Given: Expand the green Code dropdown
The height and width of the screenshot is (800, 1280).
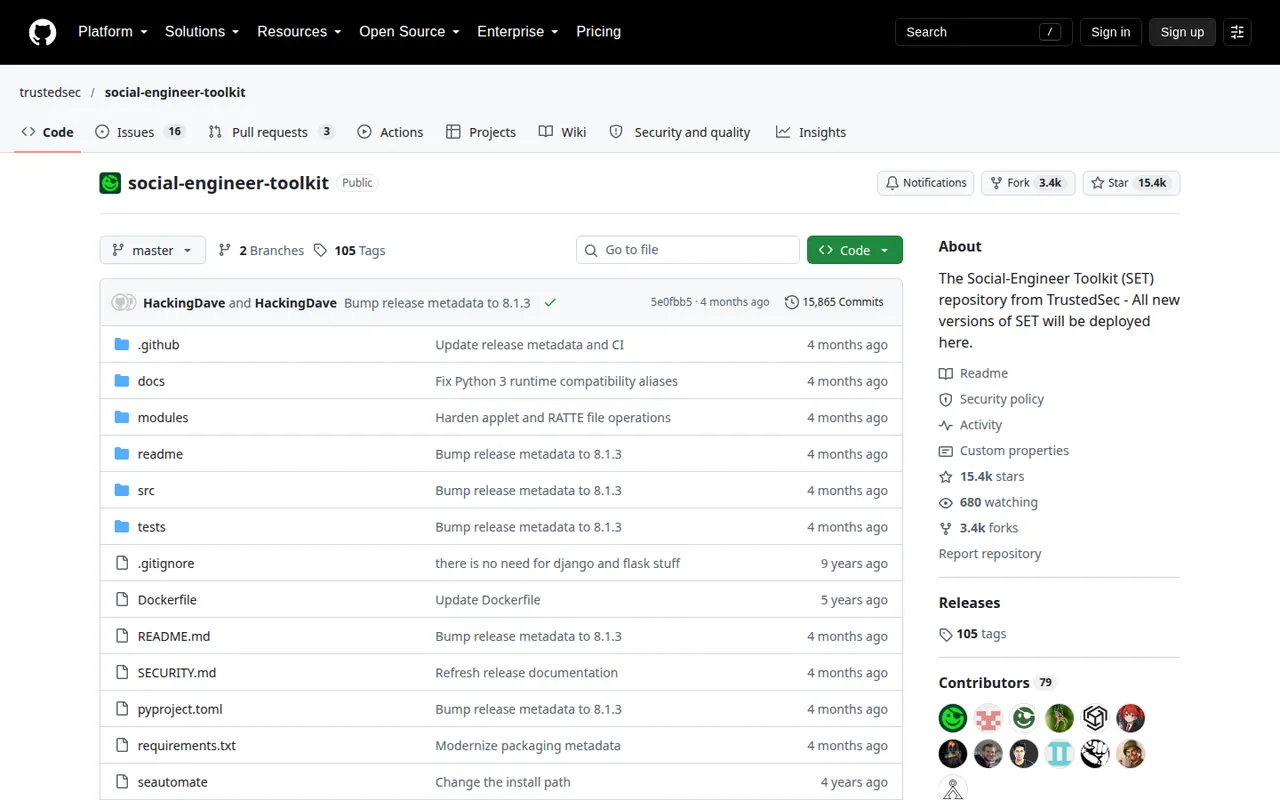Looking at the screenshot, I should (855, 250).
